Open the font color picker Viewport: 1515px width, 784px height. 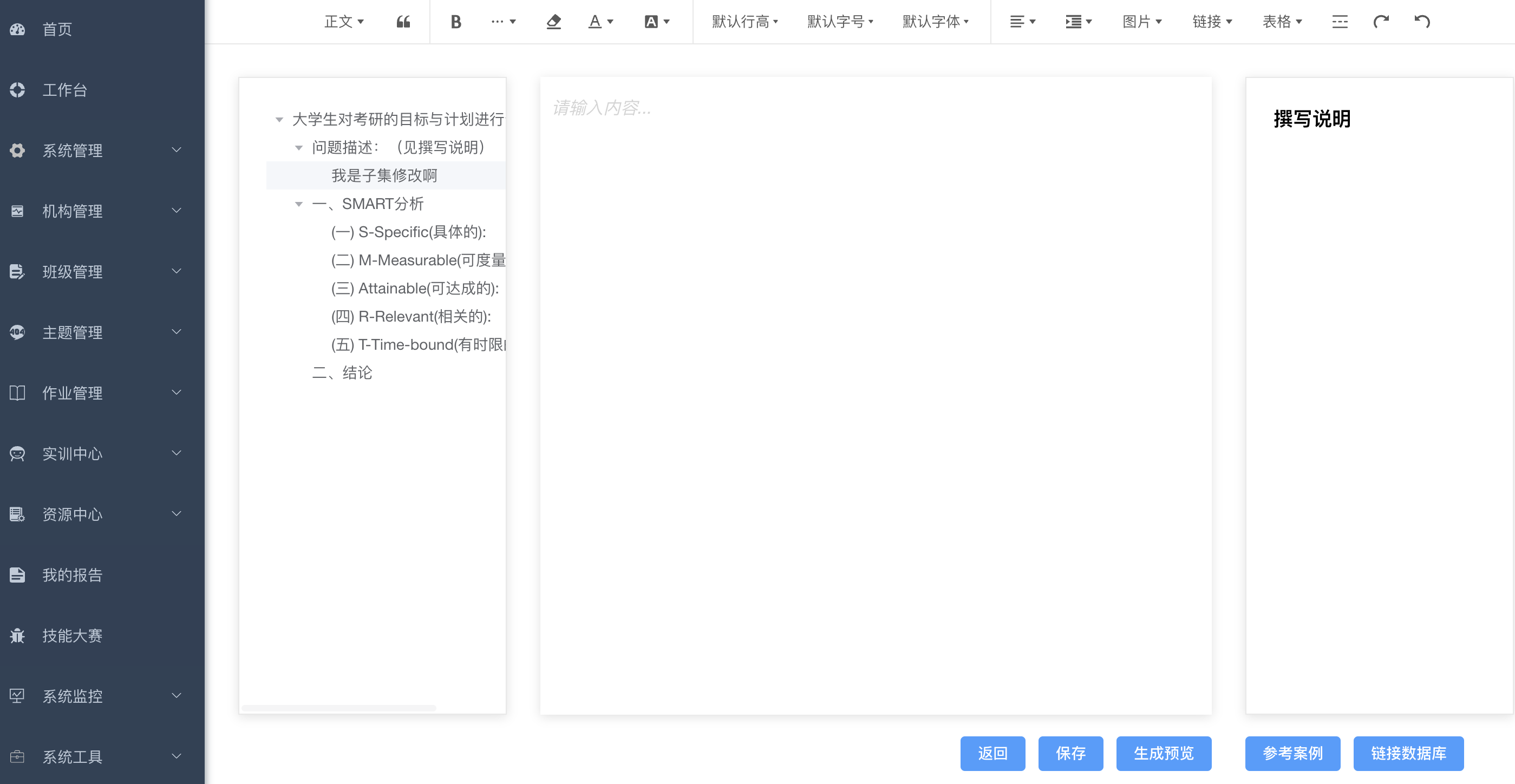click(x=600, y=22)
